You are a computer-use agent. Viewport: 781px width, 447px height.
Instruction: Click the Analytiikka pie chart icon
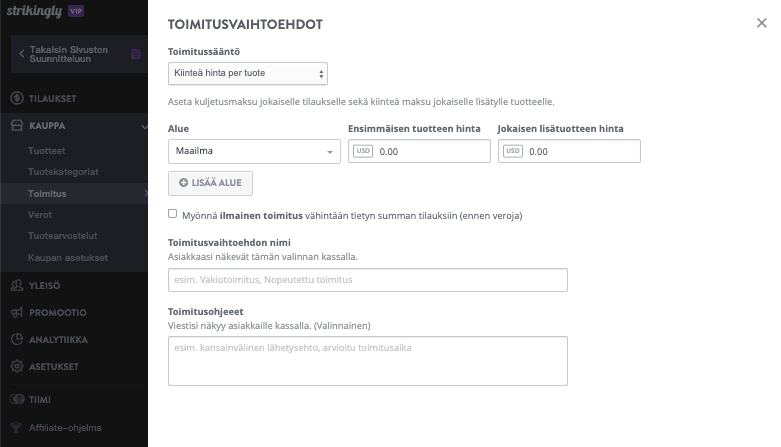[17, 339]
